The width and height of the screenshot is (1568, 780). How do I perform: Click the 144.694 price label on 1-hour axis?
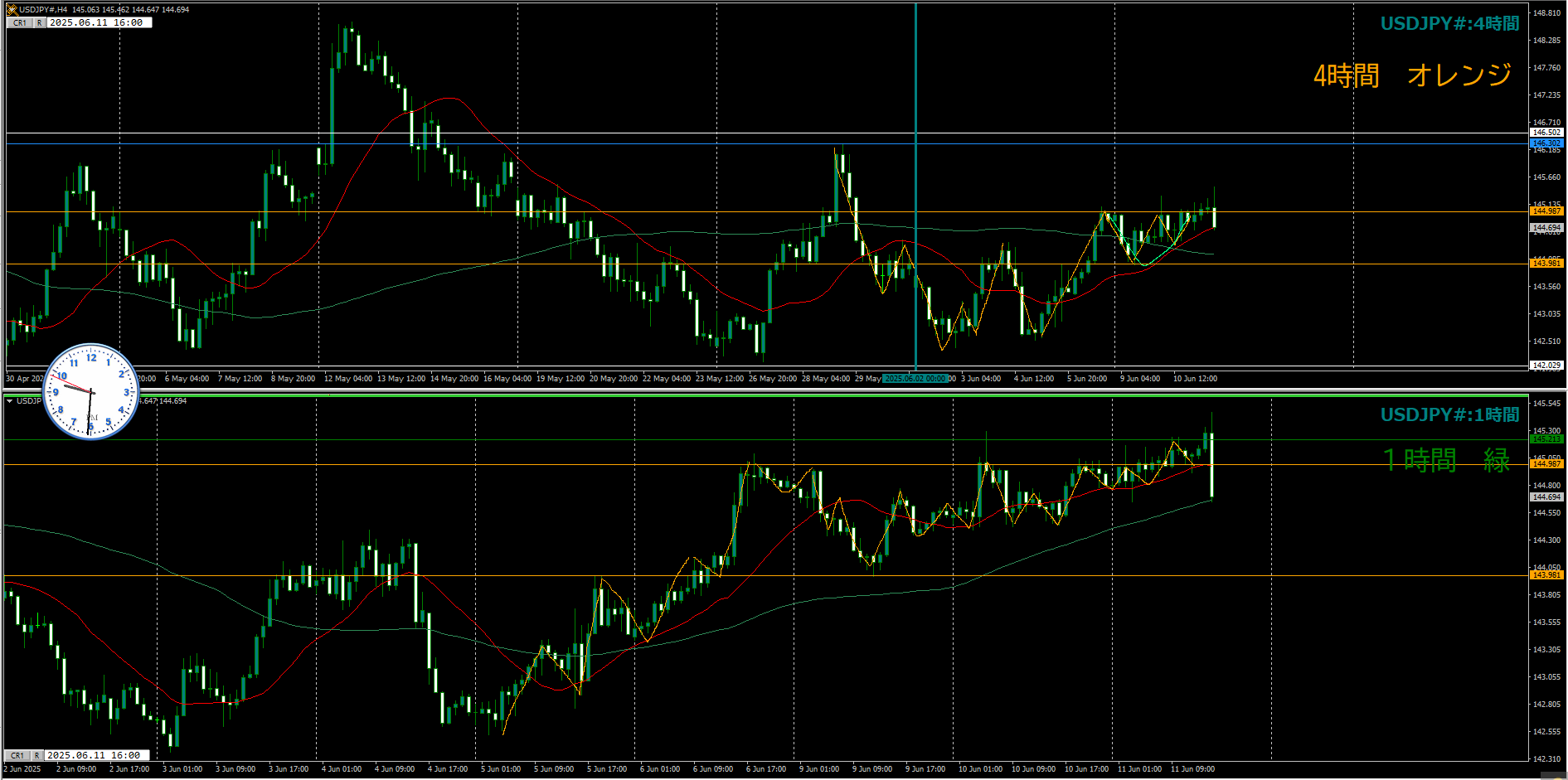pos(1546,497)
